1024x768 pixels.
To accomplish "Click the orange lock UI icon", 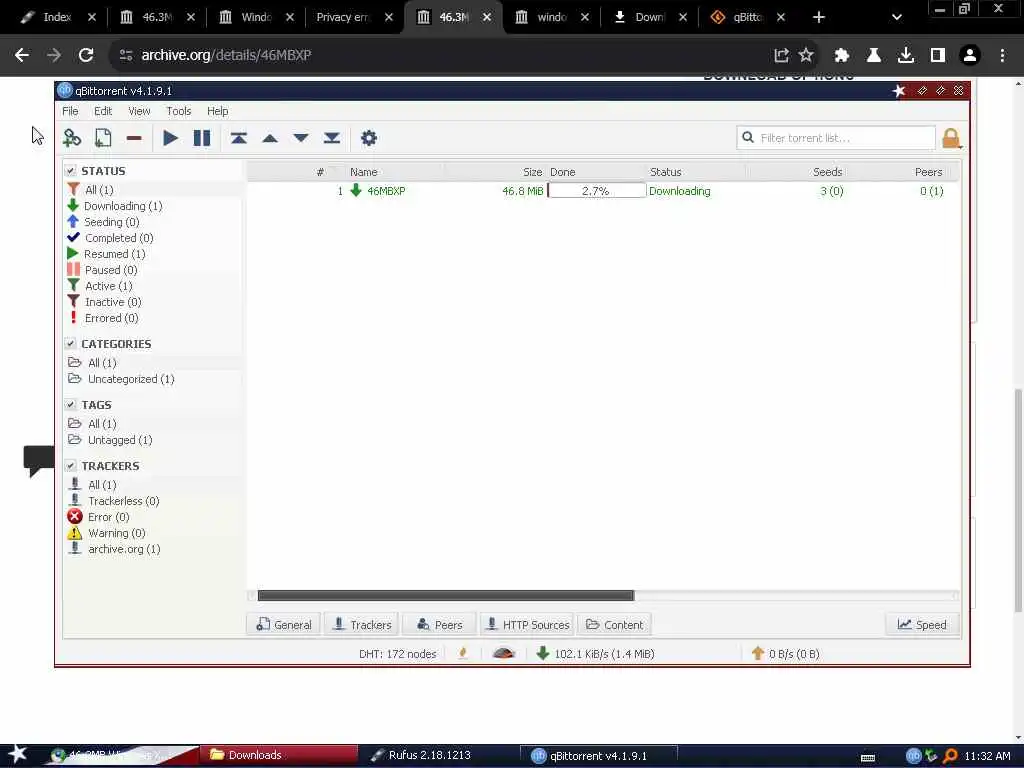I will coord(951,138).
